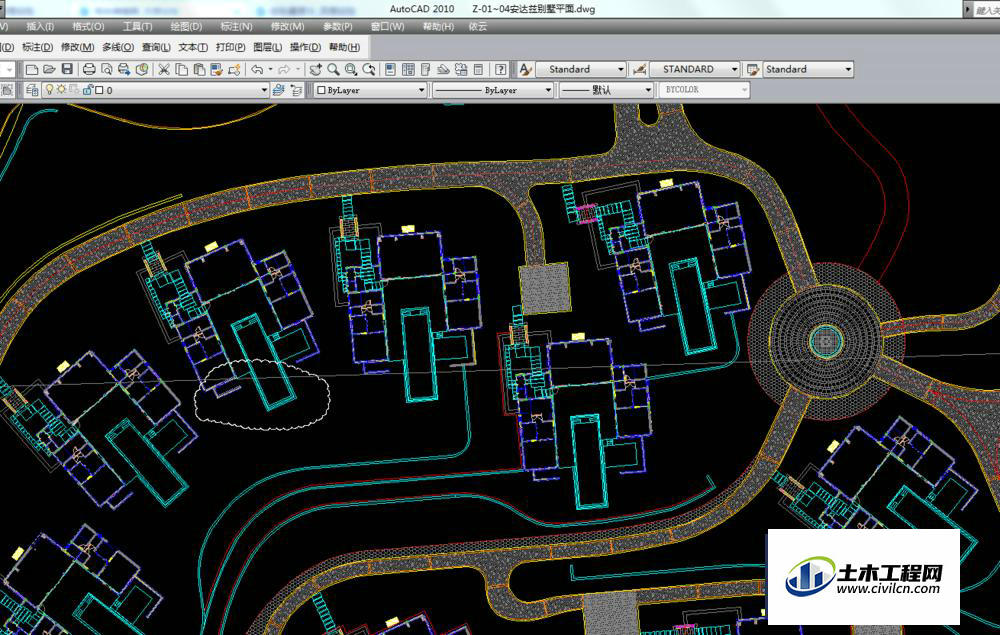This screenshot has height=635, width=1000.
Task: Open Plot Preview from the toolbar
Action: coord(107,69)
